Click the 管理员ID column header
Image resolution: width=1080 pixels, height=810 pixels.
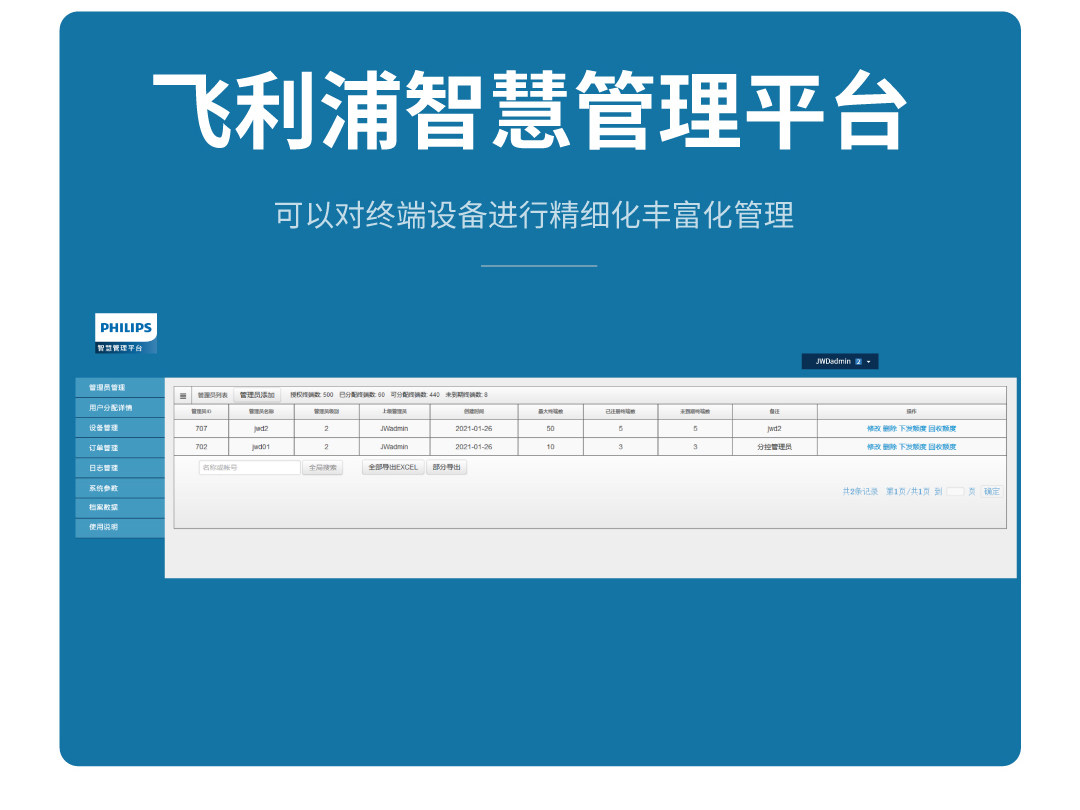pos(201,412)
